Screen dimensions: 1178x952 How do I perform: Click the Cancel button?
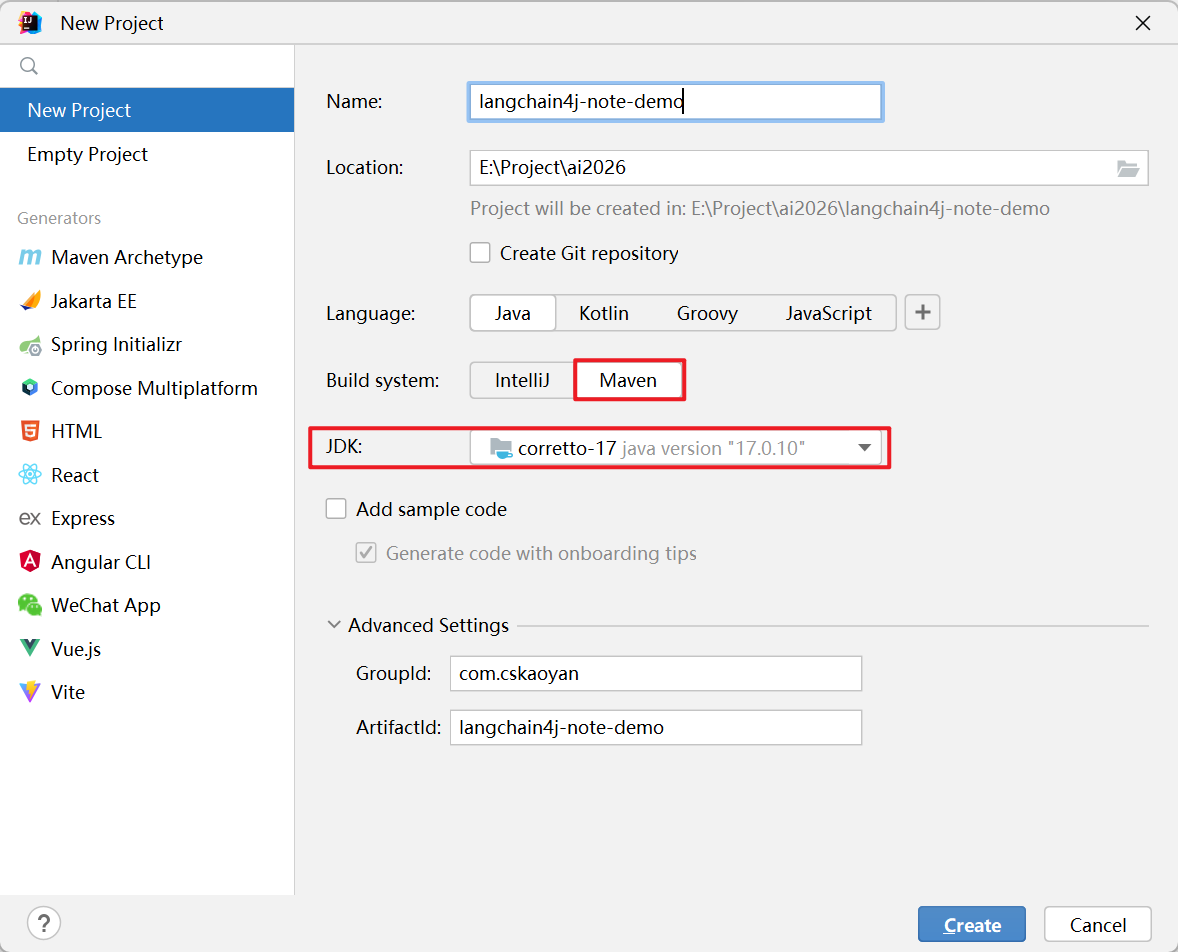(1098, 924)
